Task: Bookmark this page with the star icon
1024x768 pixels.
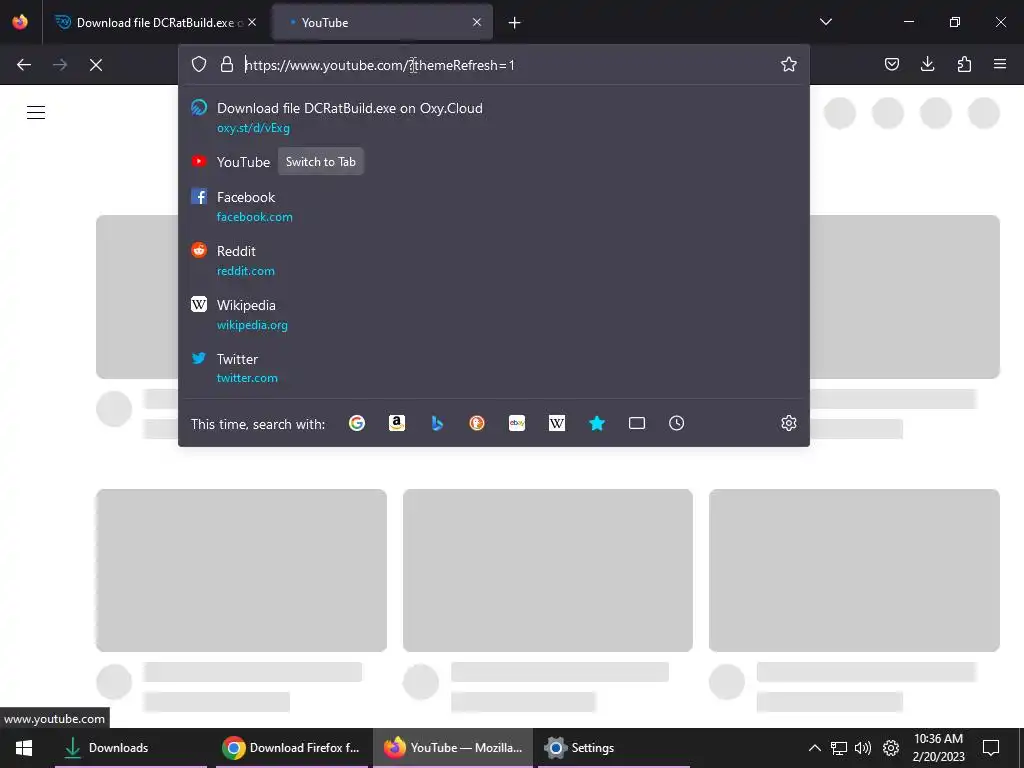Action: [789, 64]
